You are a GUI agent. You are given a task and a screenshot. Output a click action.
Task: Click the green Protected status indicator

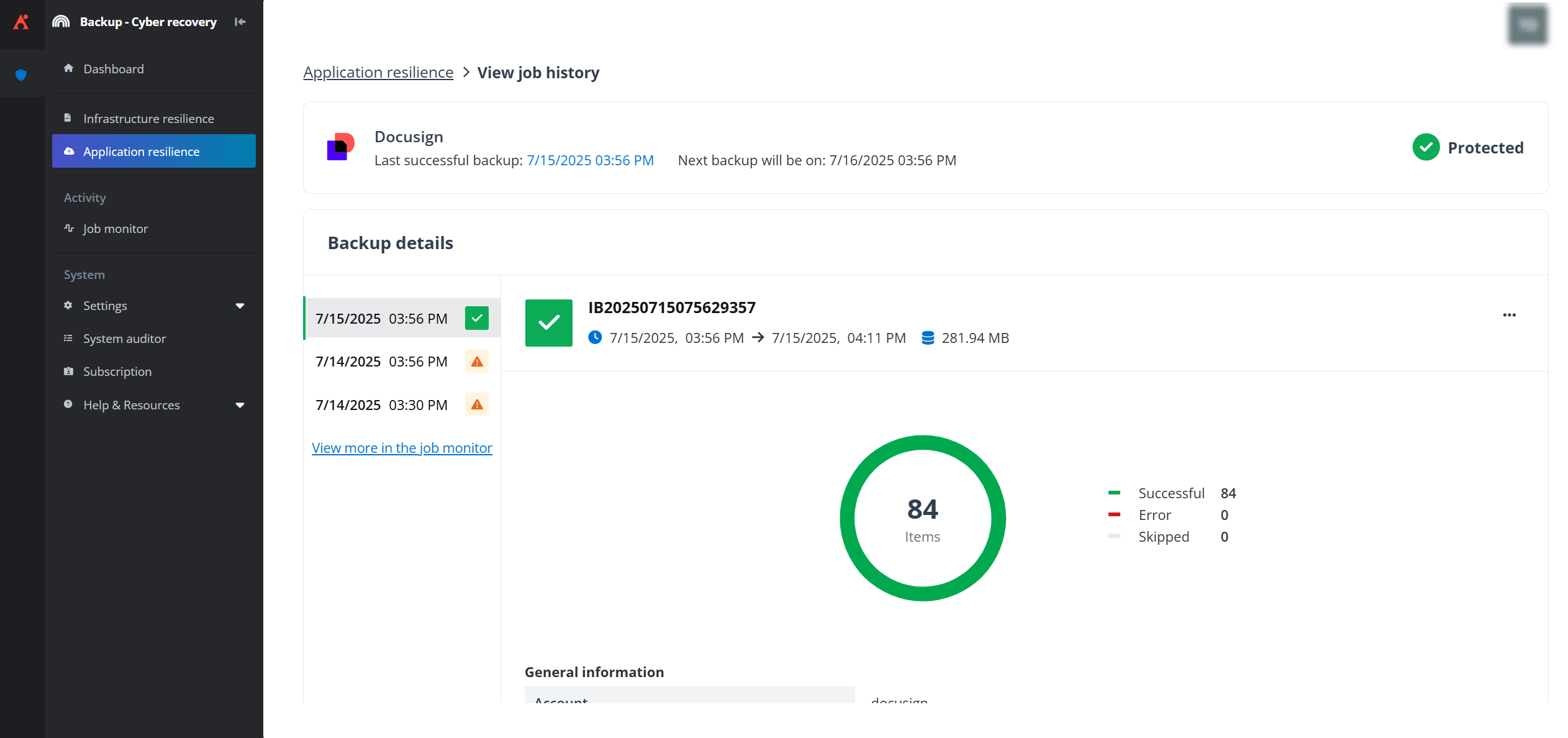click(1426, 147)
